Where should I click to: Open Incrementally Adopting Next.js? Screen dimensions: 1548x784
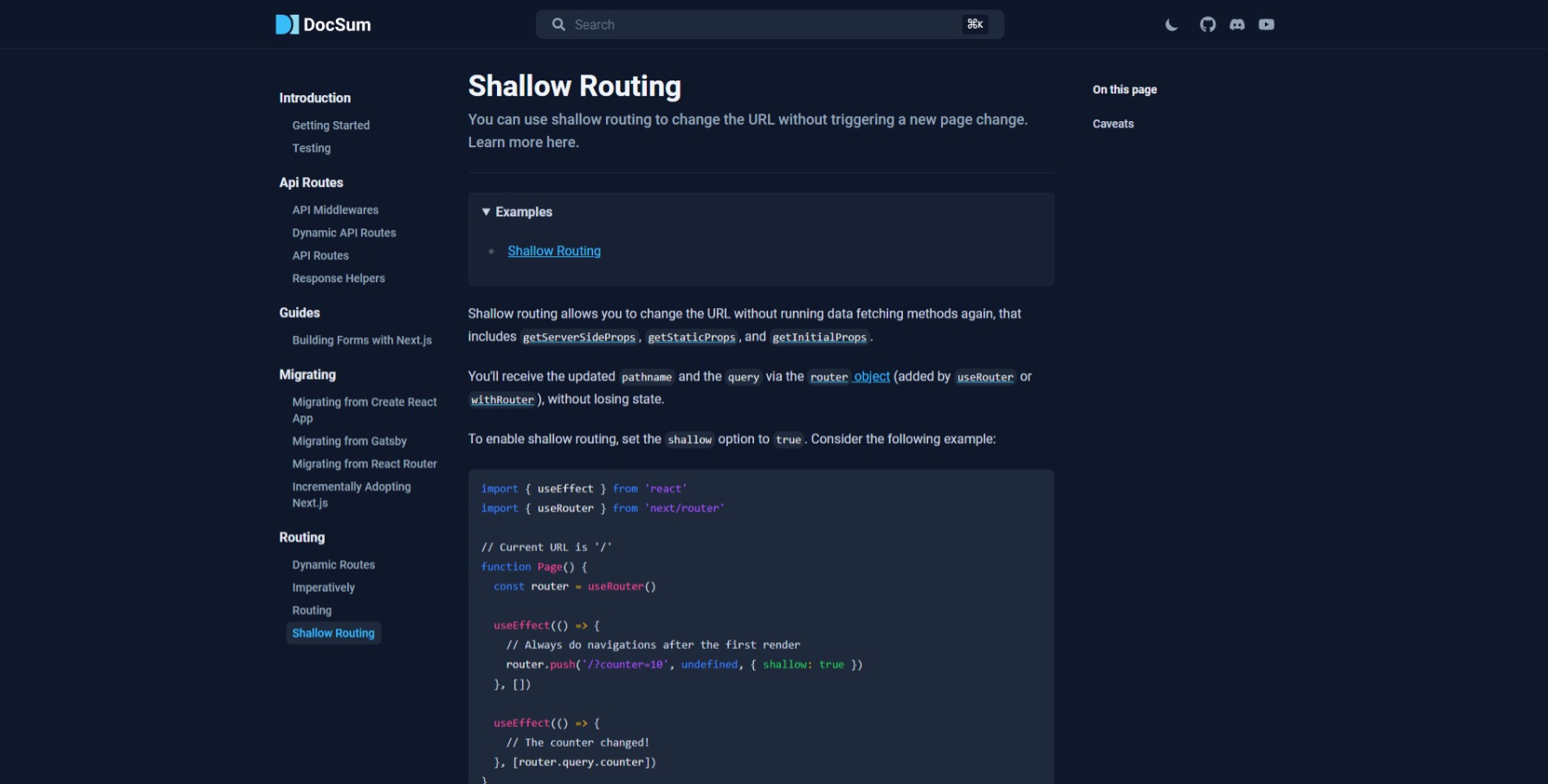[x=352, y=495]
